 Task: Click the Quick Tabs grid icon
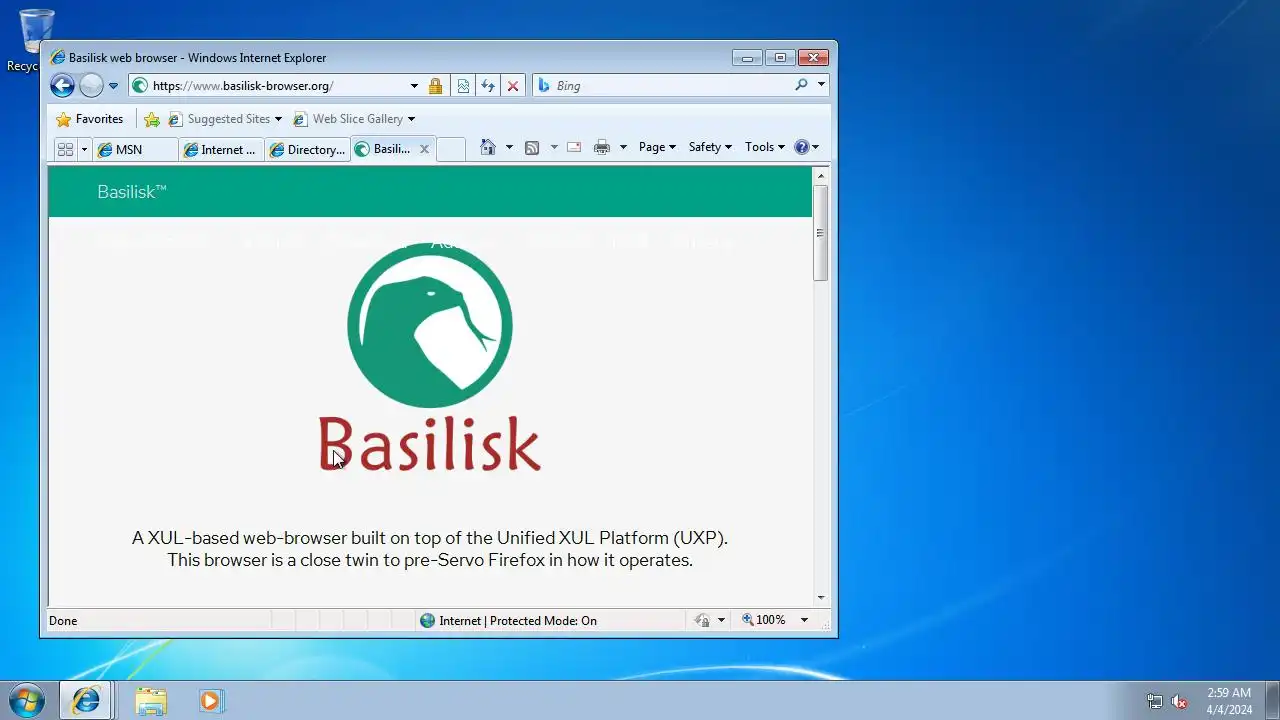click(65, 149)
